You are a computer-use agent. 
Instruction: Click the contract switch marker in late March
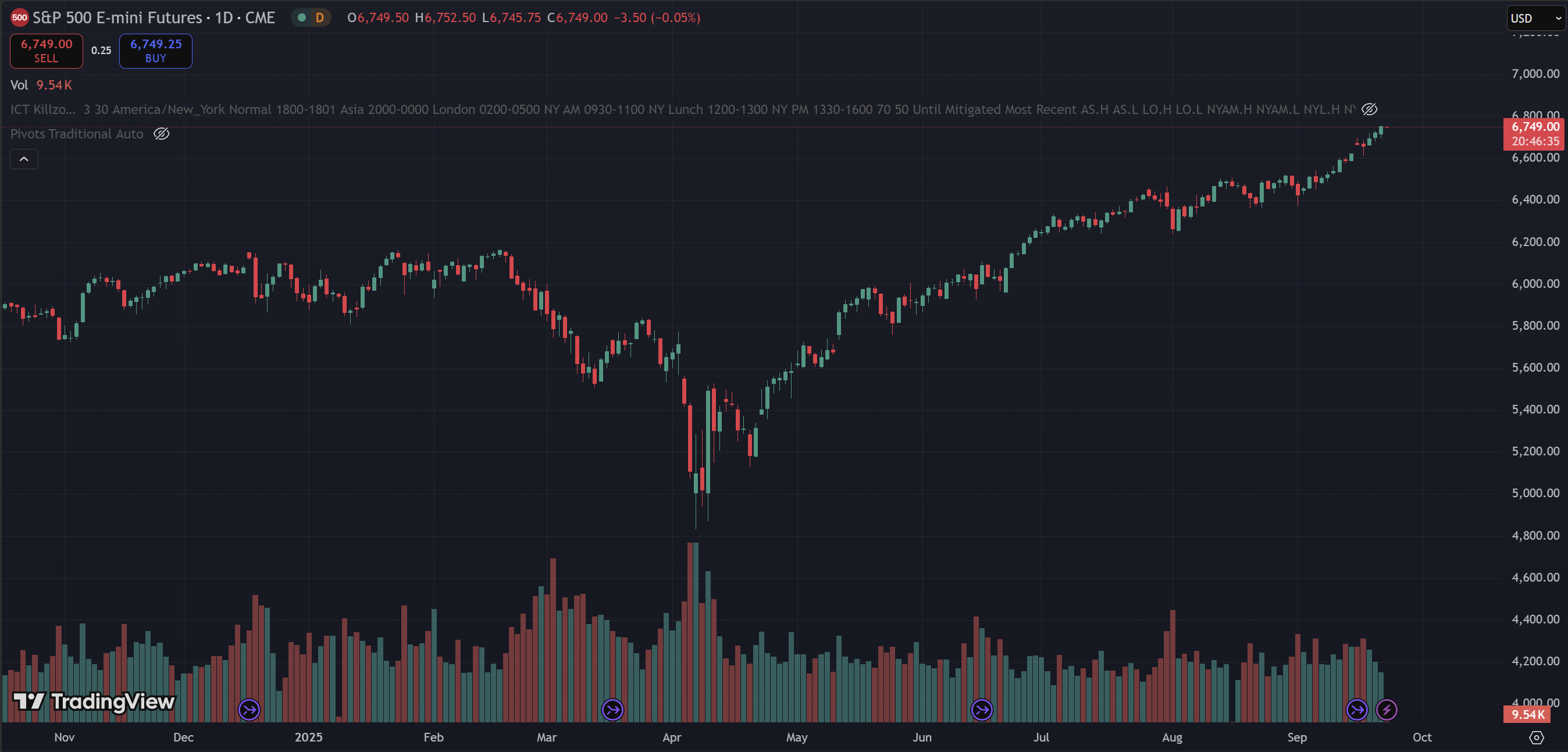tap(612, 710)
